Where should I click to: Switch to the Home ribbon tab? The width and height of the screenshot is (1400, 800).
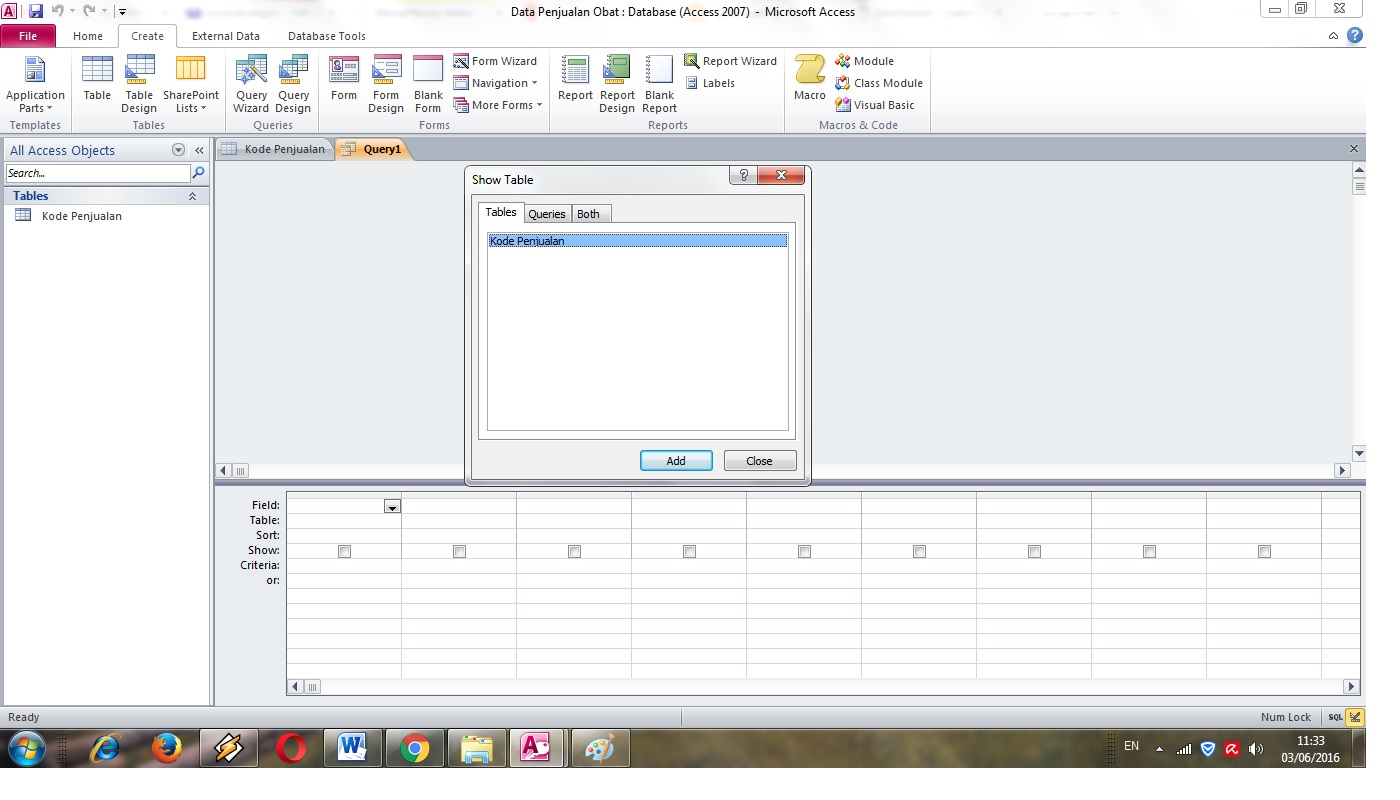coord(88,36)
